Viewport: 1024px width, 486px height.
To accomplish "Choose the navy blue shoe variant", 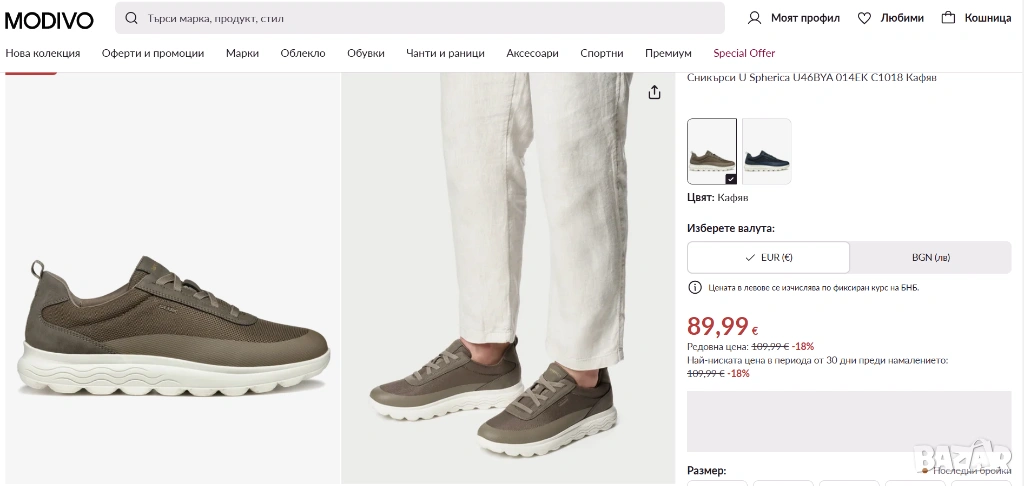I will [767, 151].
